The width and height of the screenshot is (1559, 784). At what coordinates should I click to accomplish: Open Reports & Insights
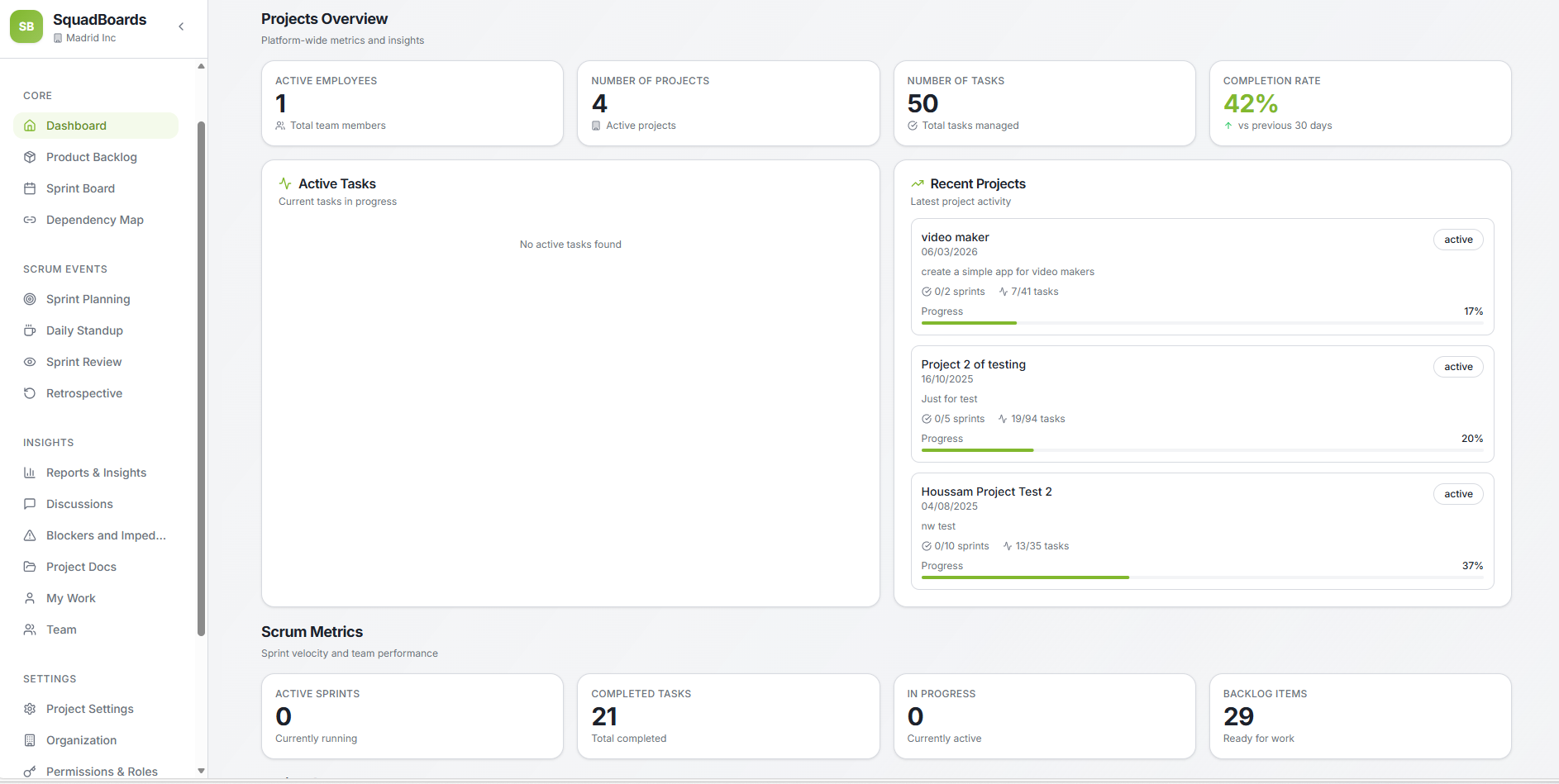(96, 473)
